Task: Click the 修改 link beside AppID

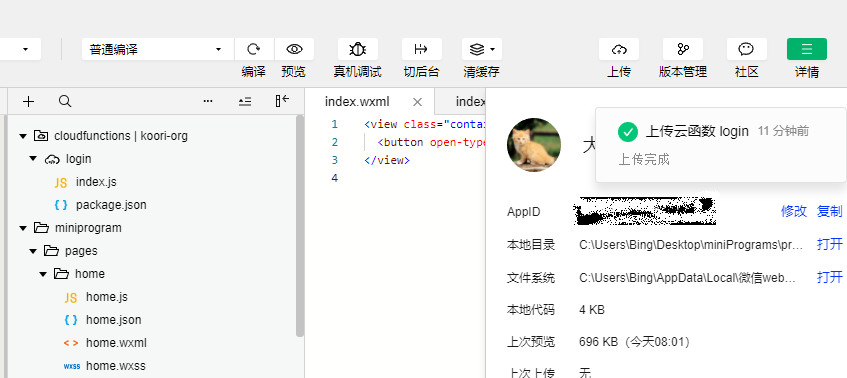Action: tap(794, 212)
